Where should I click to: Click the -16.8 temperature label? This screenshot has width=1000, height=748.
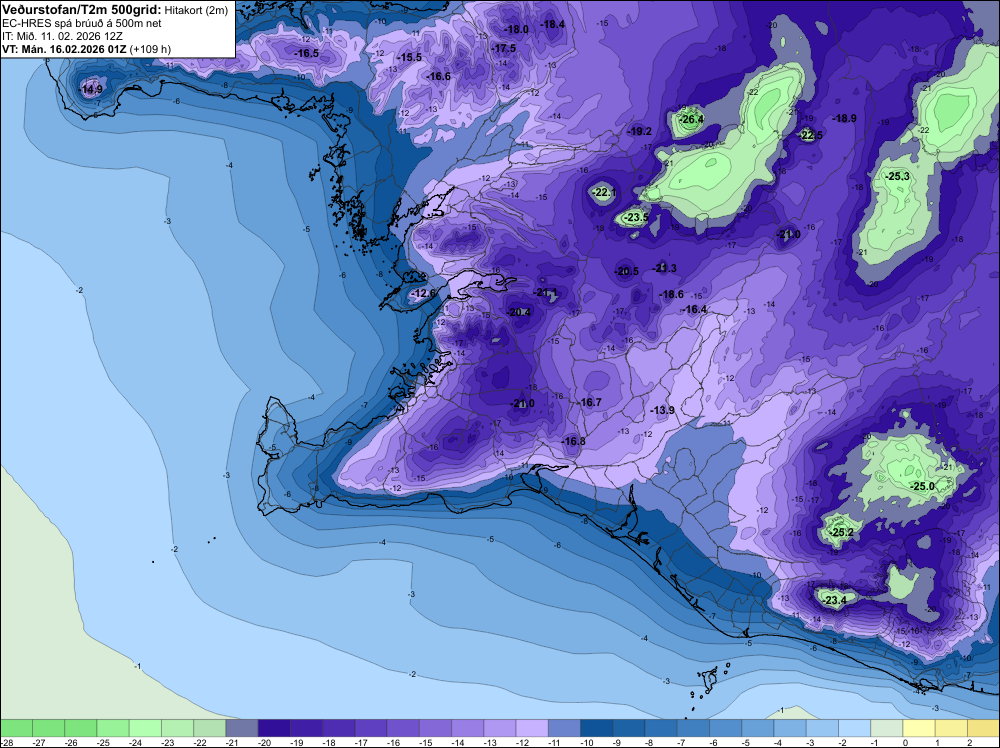tap(573, 441)
